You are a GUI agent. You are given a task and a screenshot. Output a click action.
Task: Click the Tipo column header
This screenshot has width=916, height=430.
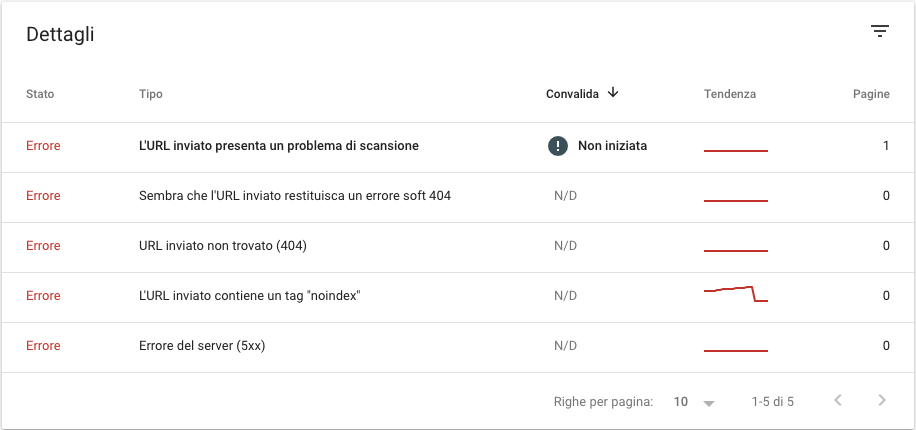tap(151, 94)
